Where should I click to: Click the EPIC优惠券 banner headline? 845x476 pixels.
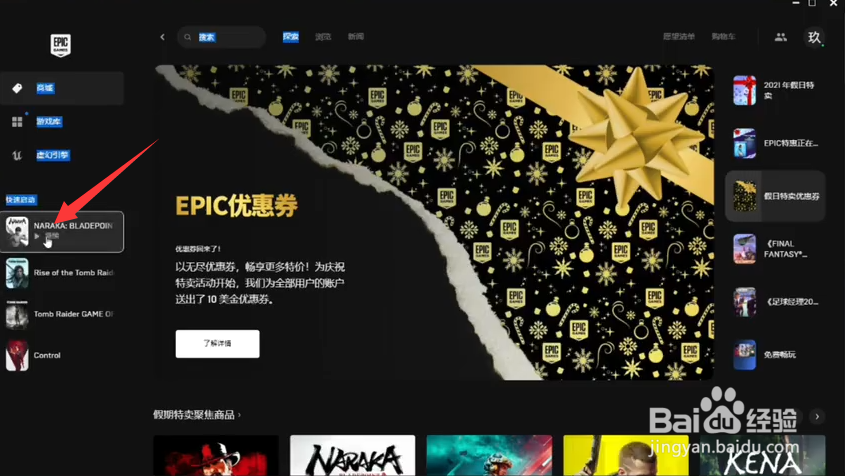coord(237,205)
